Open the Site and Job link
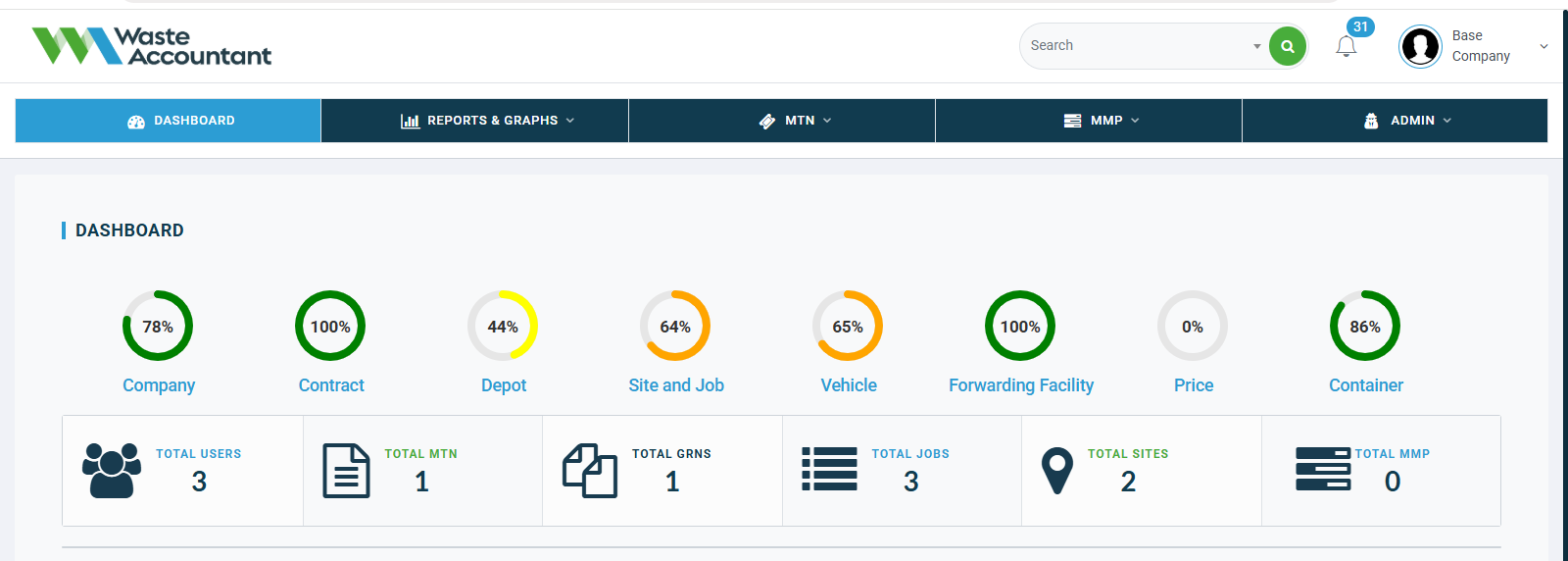 pos(675,385)
